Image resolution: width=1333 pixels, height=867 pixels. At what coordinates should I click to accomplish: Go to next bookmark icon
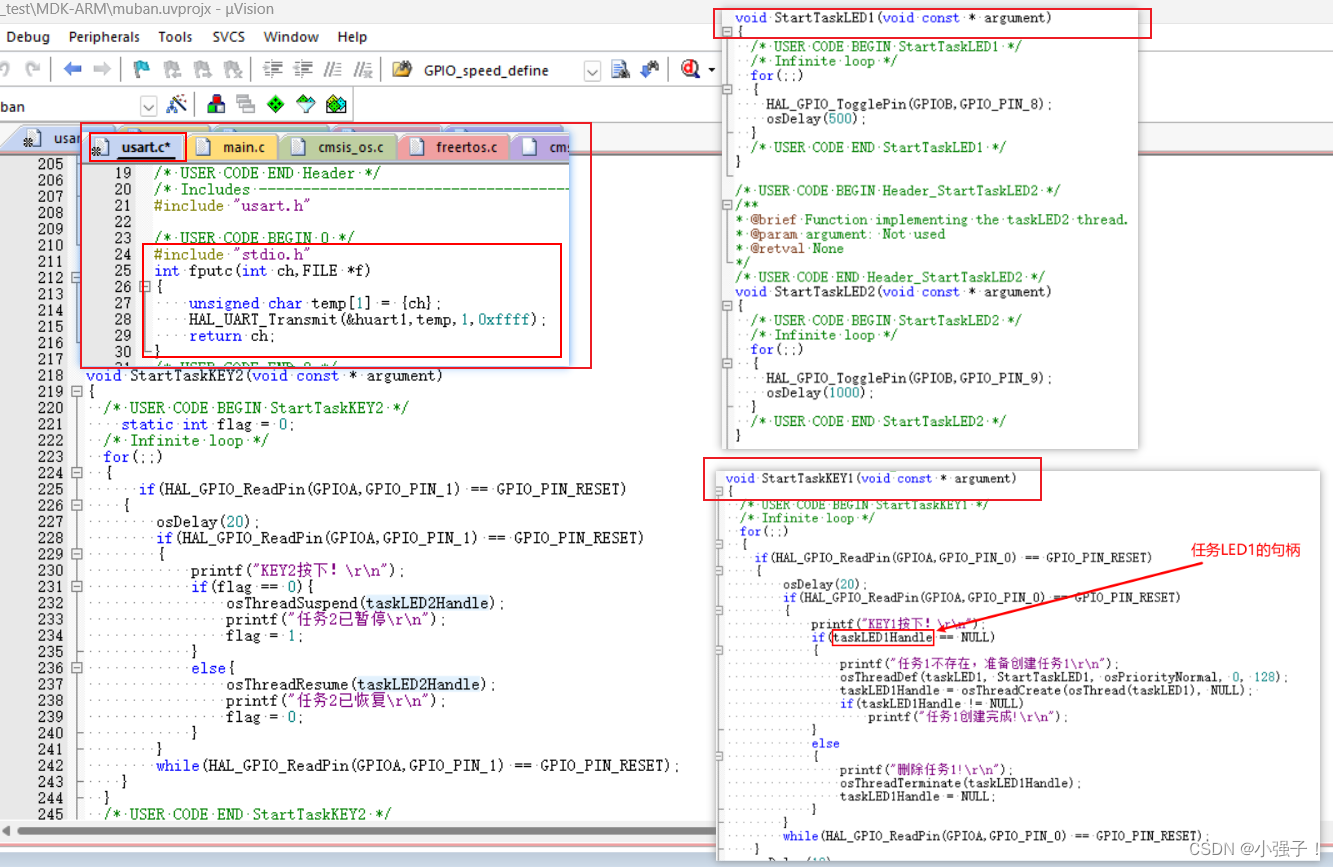tap(202, 70)
